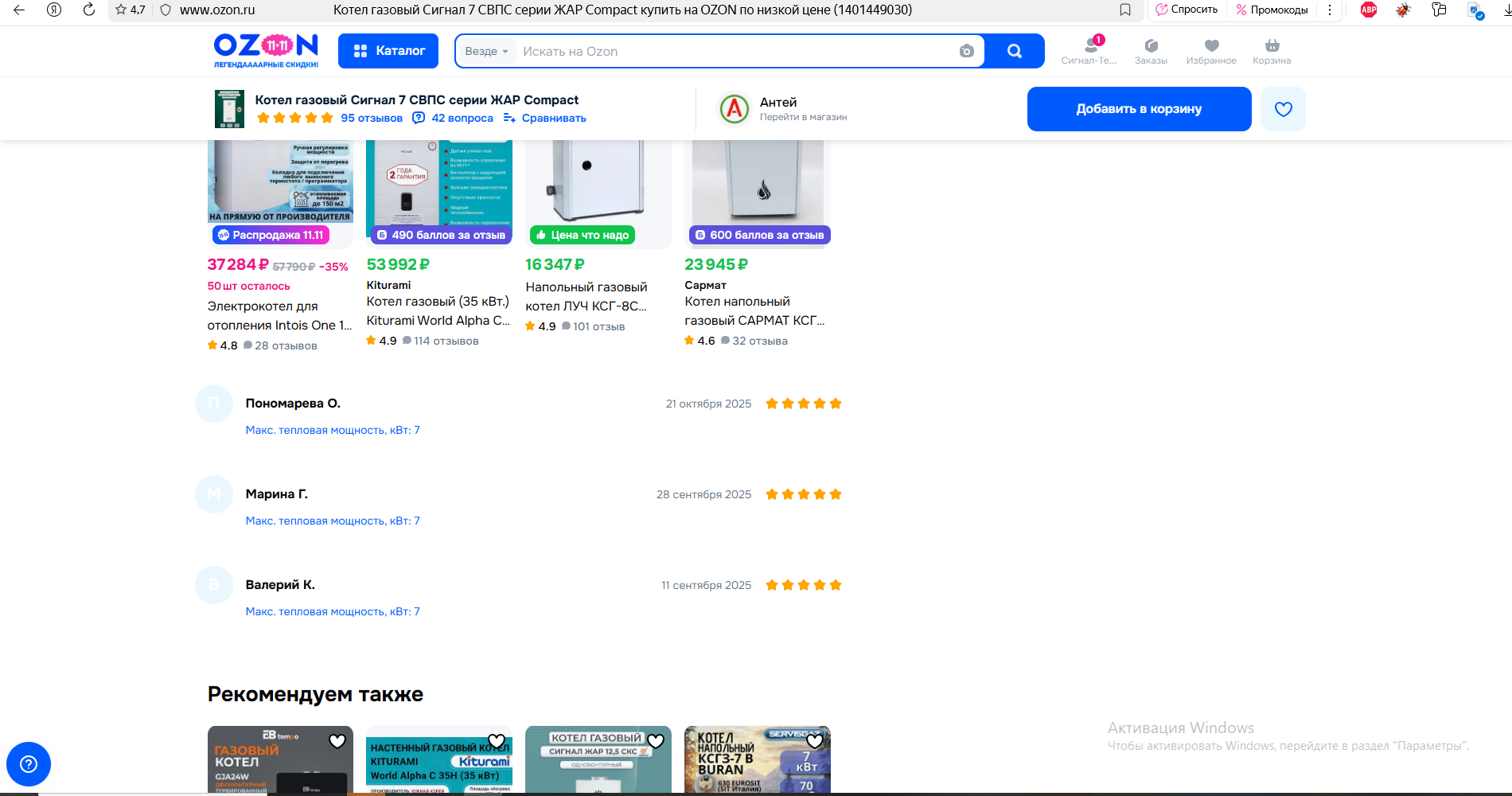Click the Искать на Ozon search field
Viewport: 1512px width, 796px height.
pos(732,51)
